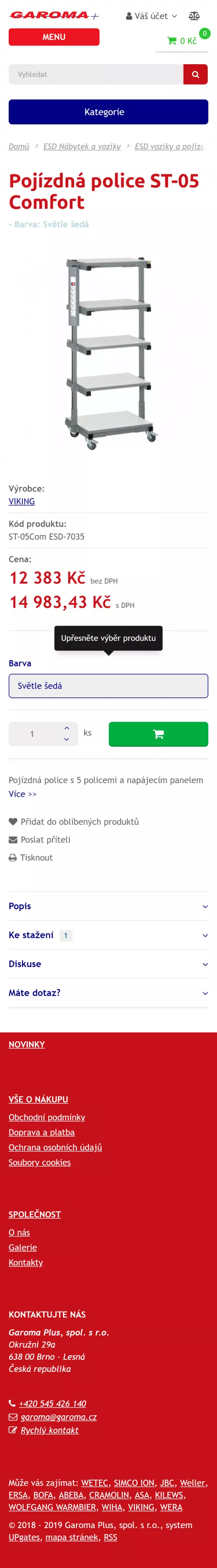Click heart icon to add to favorites
This screenshot has width=217, height=1568.
tap(13, 822)
